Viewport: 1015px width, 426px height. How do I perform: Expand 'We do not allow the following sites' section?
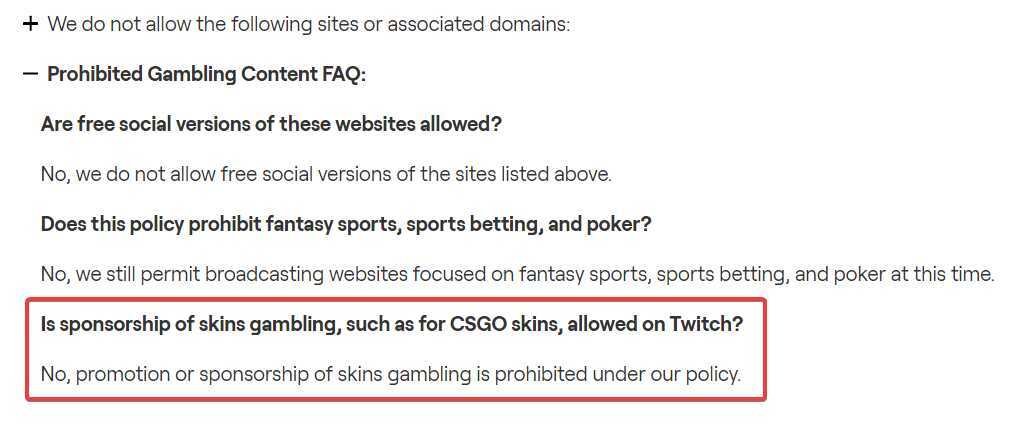309,25
